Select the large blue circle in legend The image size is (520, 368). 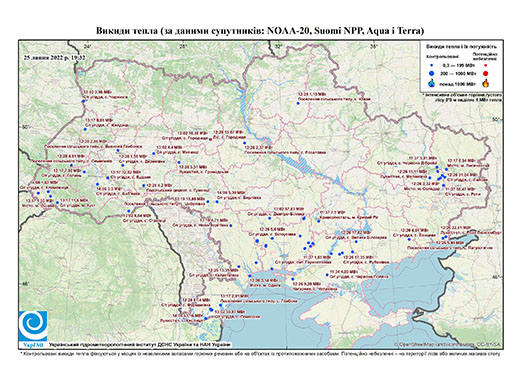pos(432,73)
